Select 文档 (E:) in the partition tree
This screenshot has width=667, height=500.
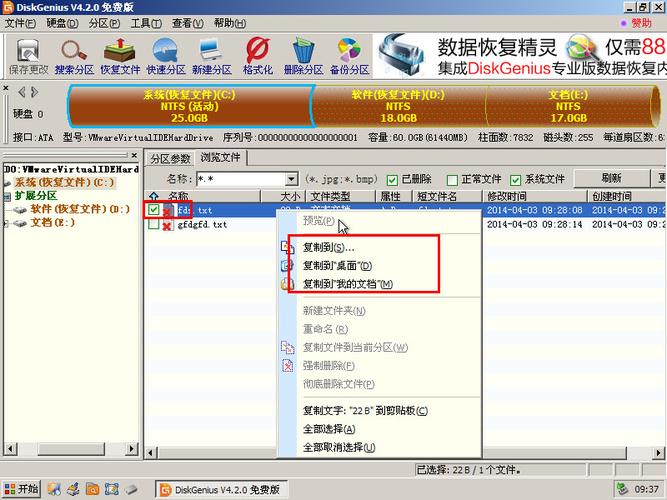click(x=52, y=222)
